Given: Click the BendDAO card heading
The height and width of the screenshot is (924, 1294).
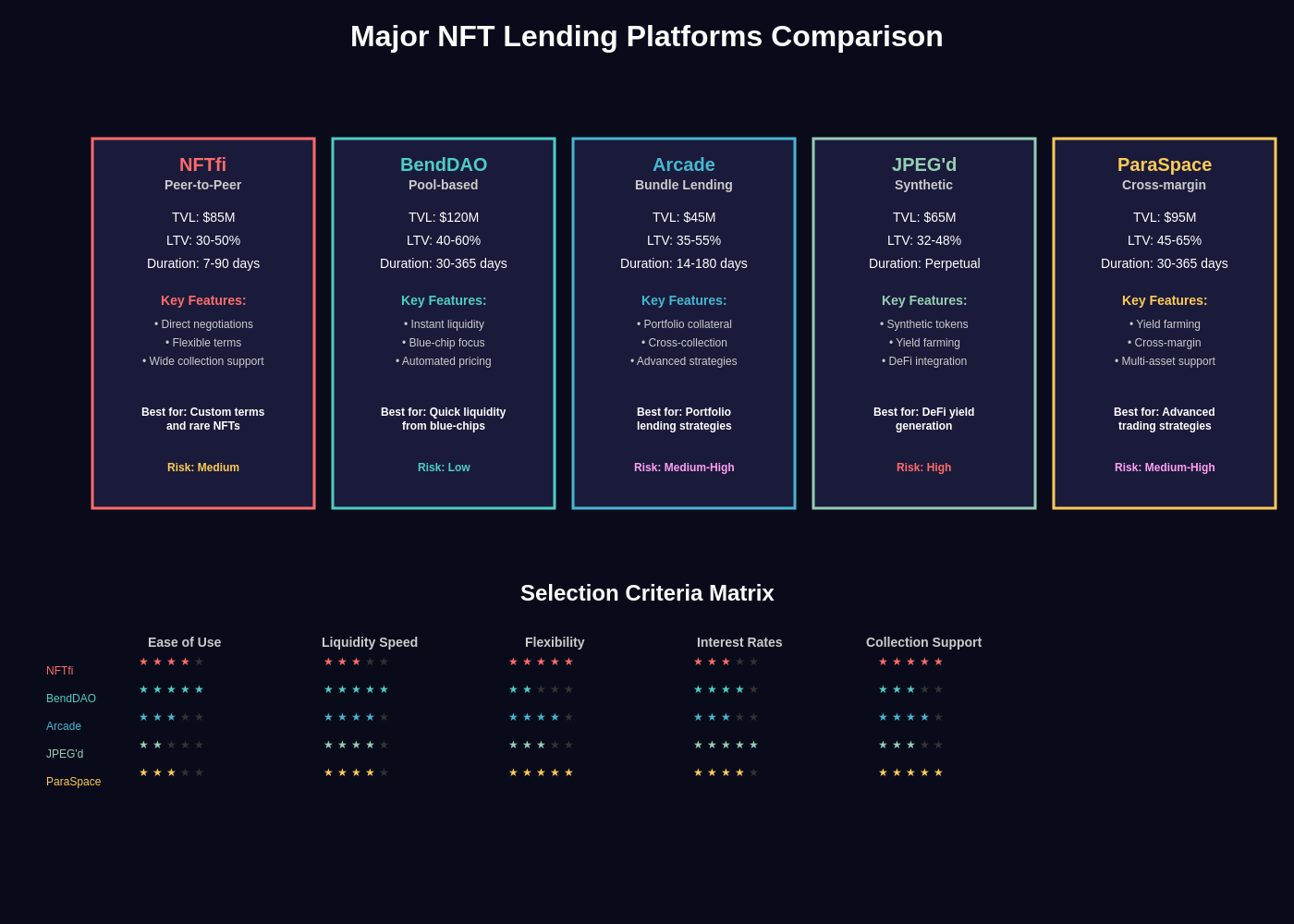Looking at the screenshot, I should [x=444, y=164].
